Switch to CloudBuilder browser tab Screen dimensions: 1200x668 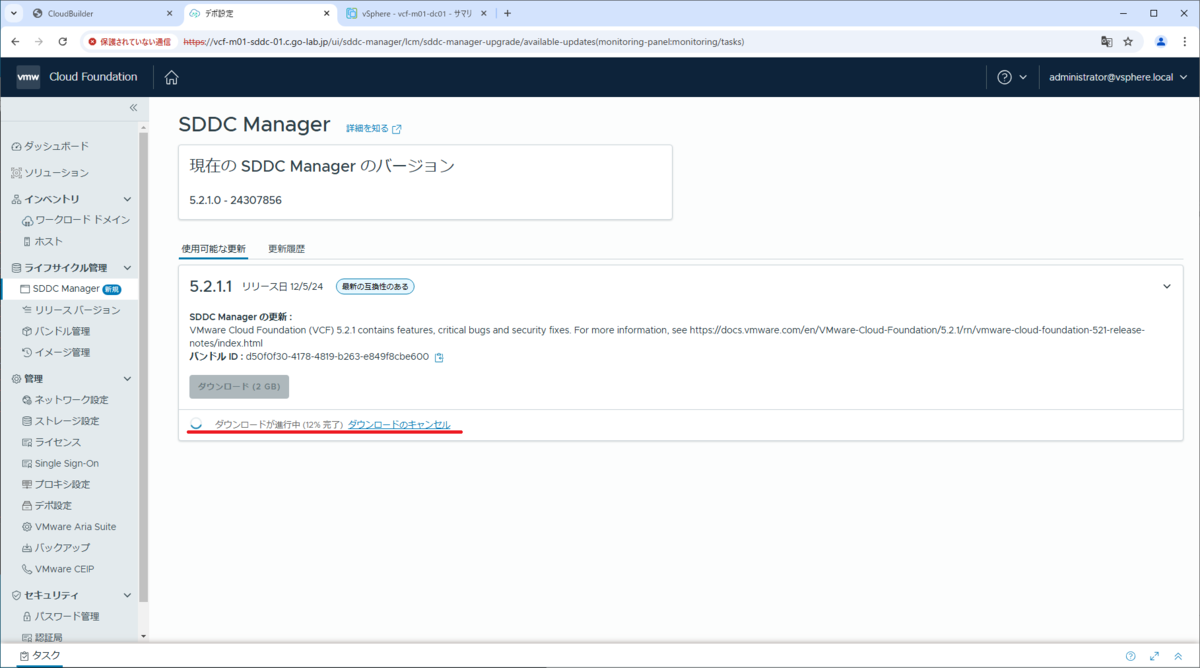point(100,14)
